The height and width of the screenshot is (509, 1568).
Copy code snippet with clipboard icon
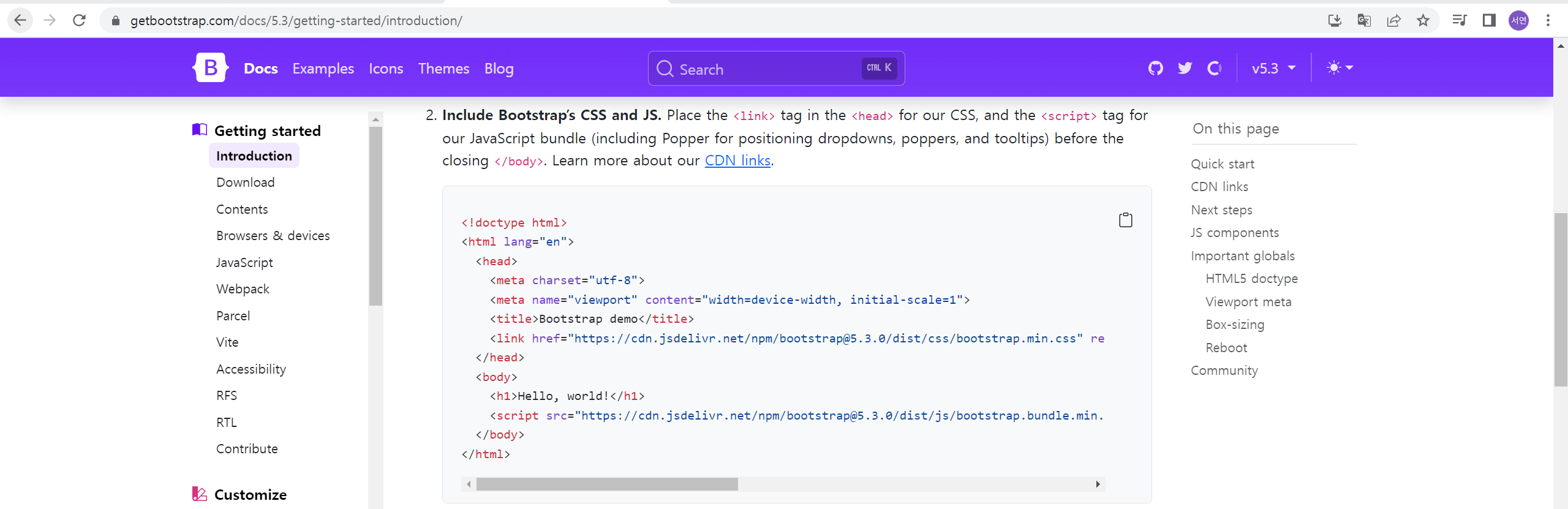point(1125,220)
